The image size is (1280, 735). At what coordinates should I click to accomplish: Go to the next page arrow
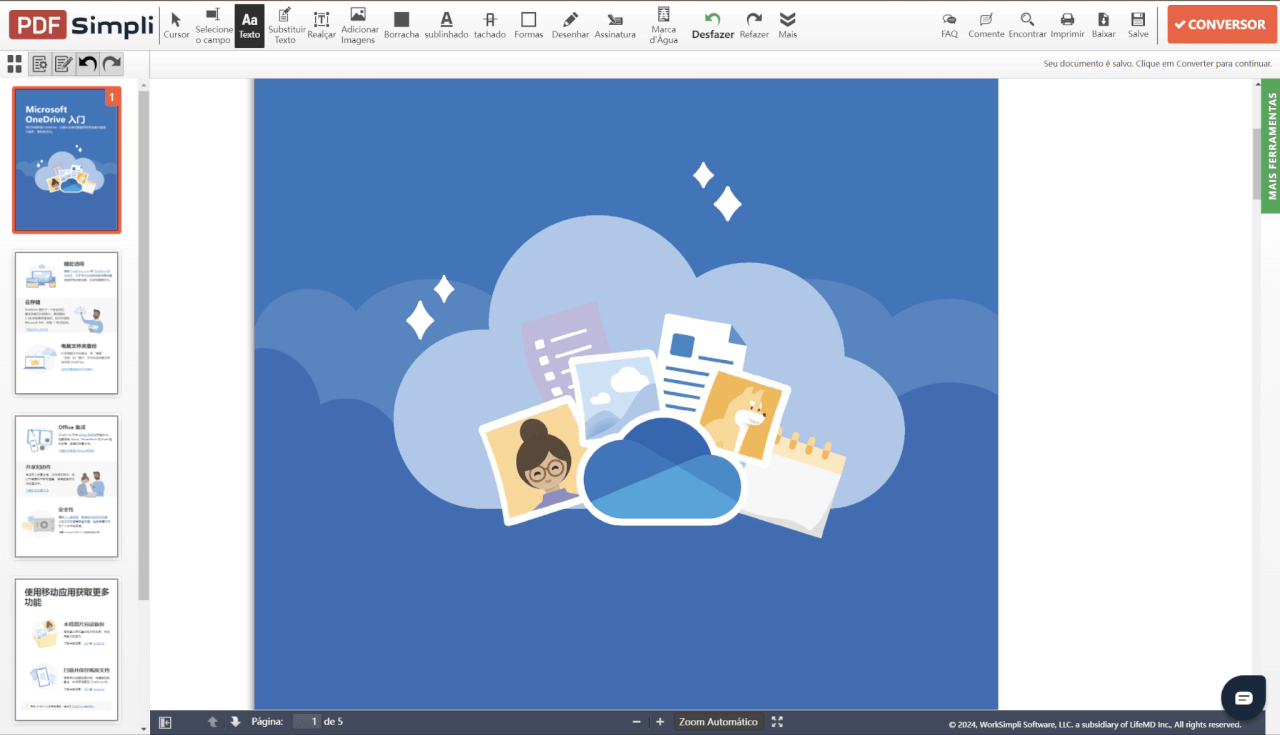point(235,722)
